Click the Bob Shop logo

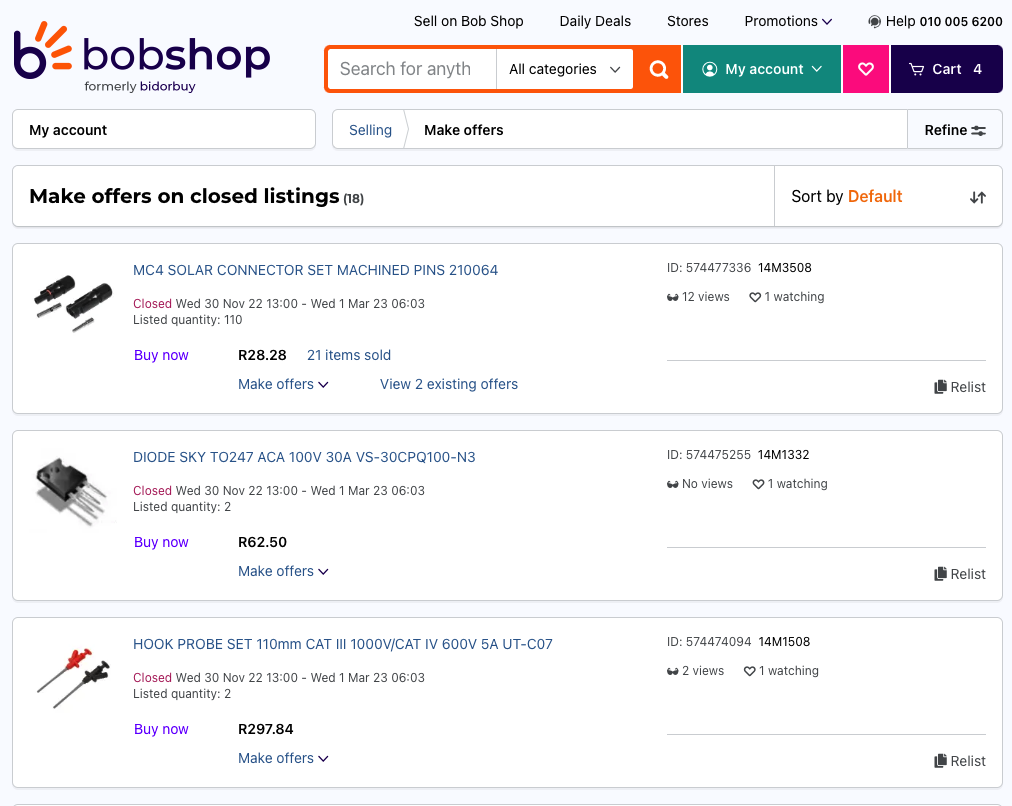tap(141, 57)
